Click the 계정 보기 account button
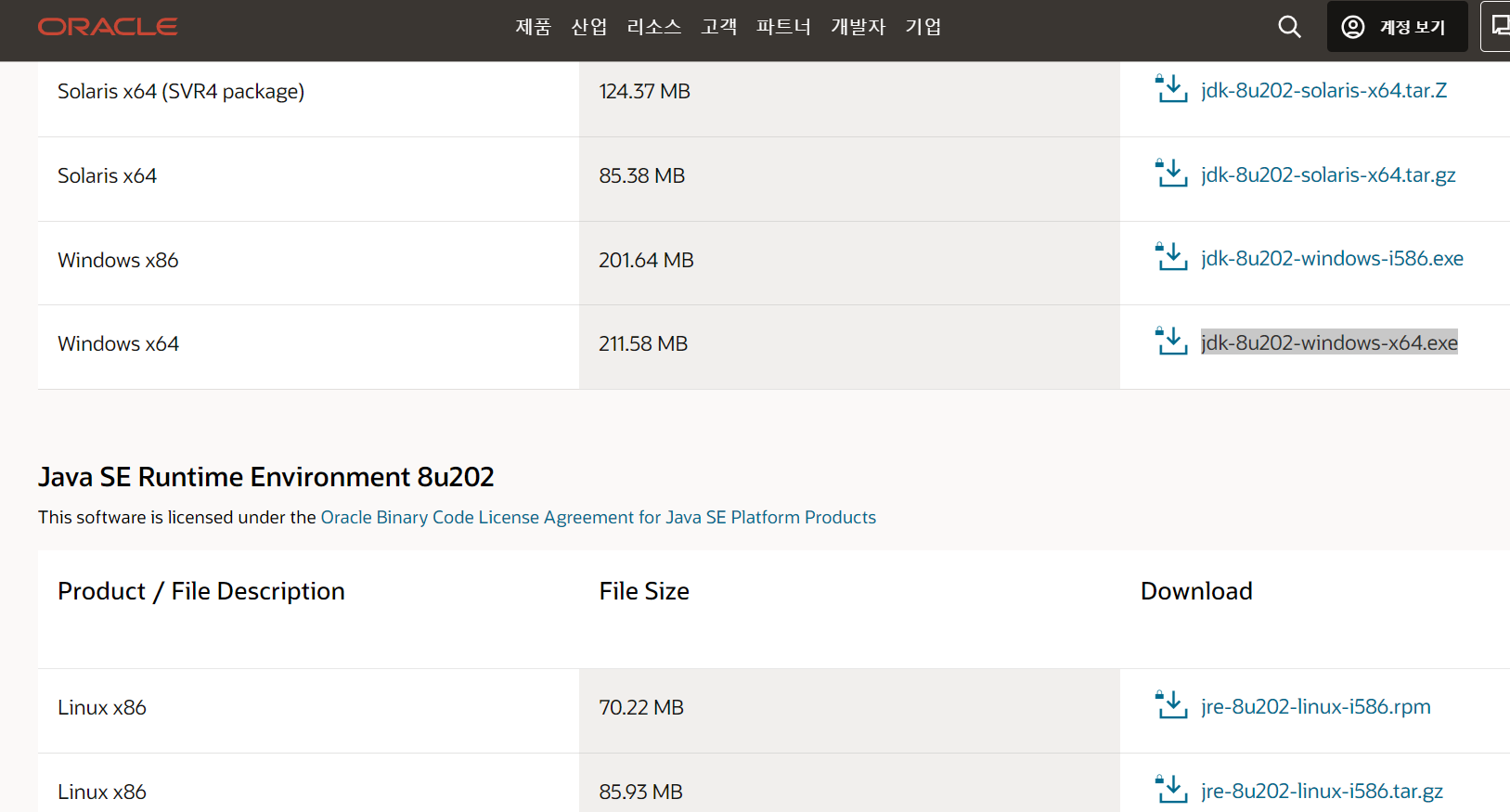This screenshot has width=1510, height=812. click(x=1397, y=27)
